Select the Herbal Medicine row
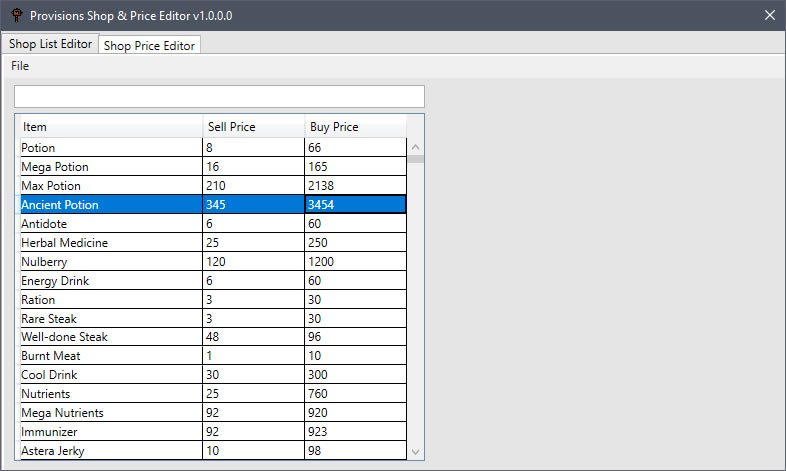Image resolution: width=786 pixels, height=471 pixels. 110,243
